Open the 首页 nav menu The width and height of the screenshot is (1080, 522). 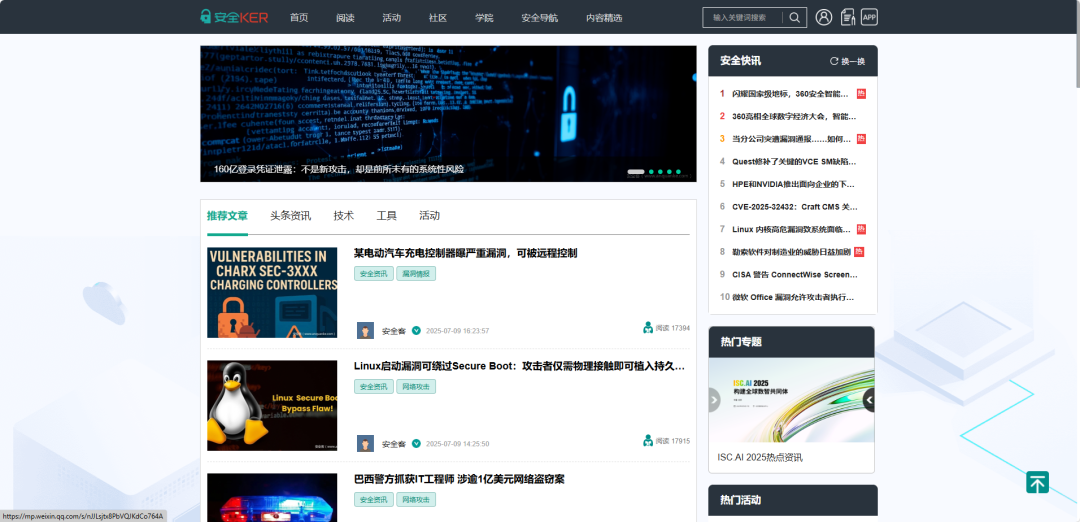299,18
